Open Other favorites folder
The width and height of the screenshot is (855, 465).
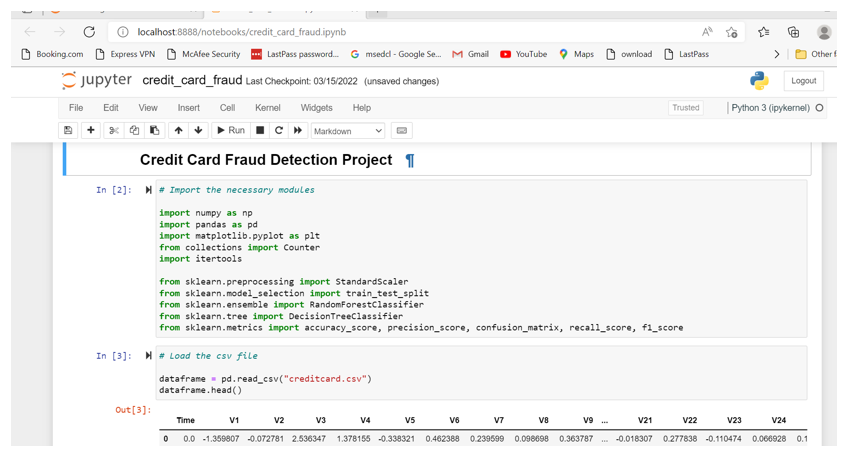click(815, 54)
